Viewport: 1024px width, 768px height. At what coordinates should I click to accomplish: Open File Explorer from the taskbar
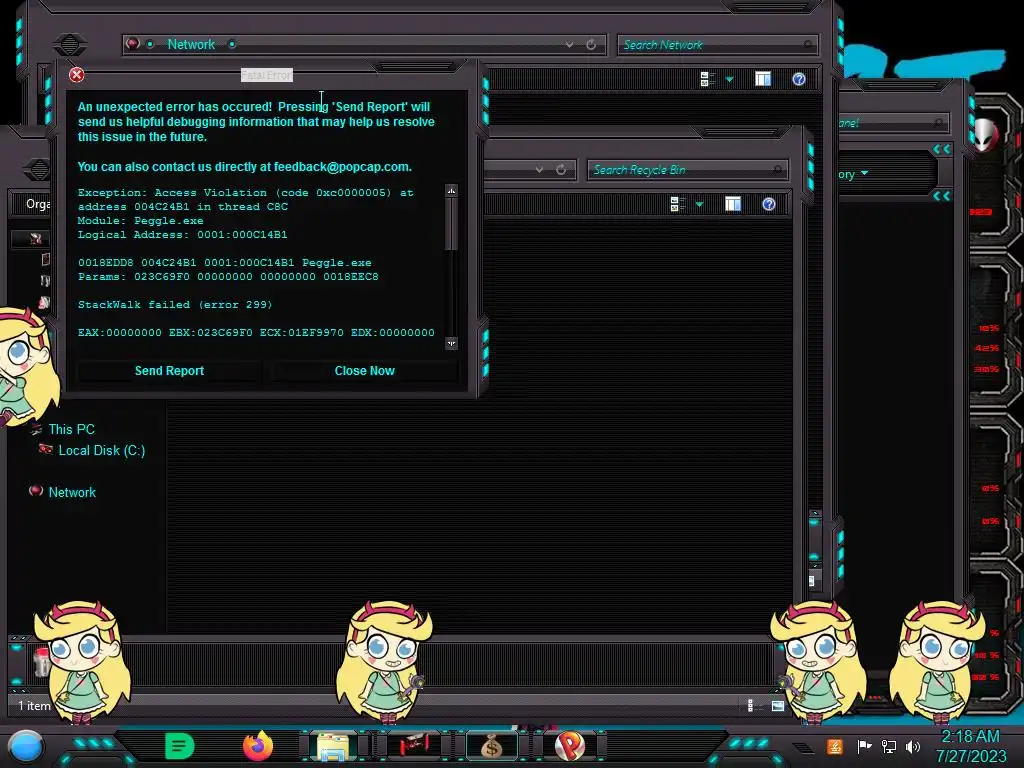333,746
